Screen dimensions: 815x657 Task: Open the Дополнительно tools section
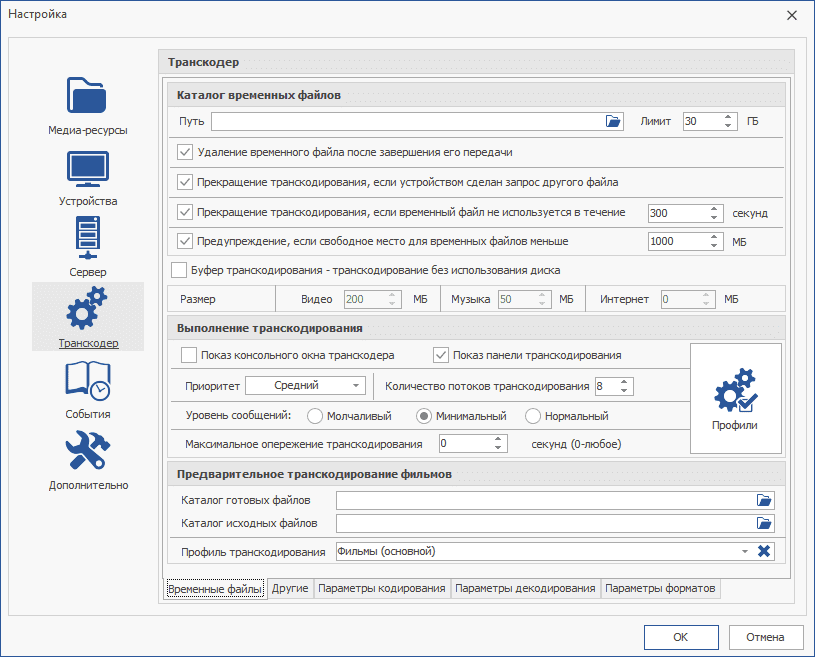tap(88, 461)
